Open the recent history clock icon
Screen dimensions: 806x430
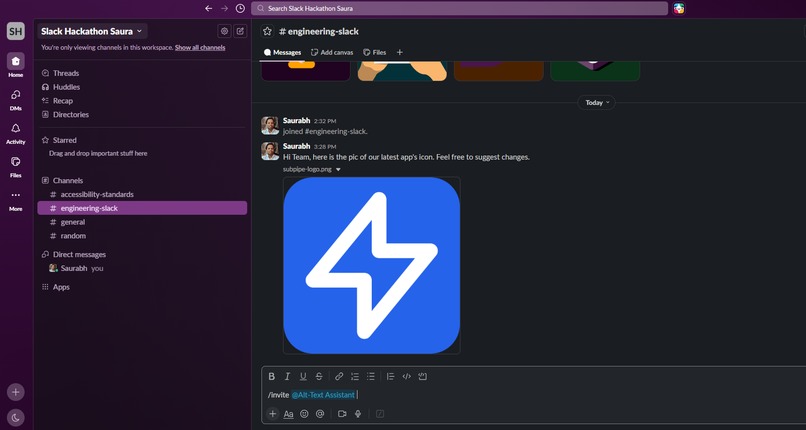[240, 8]
